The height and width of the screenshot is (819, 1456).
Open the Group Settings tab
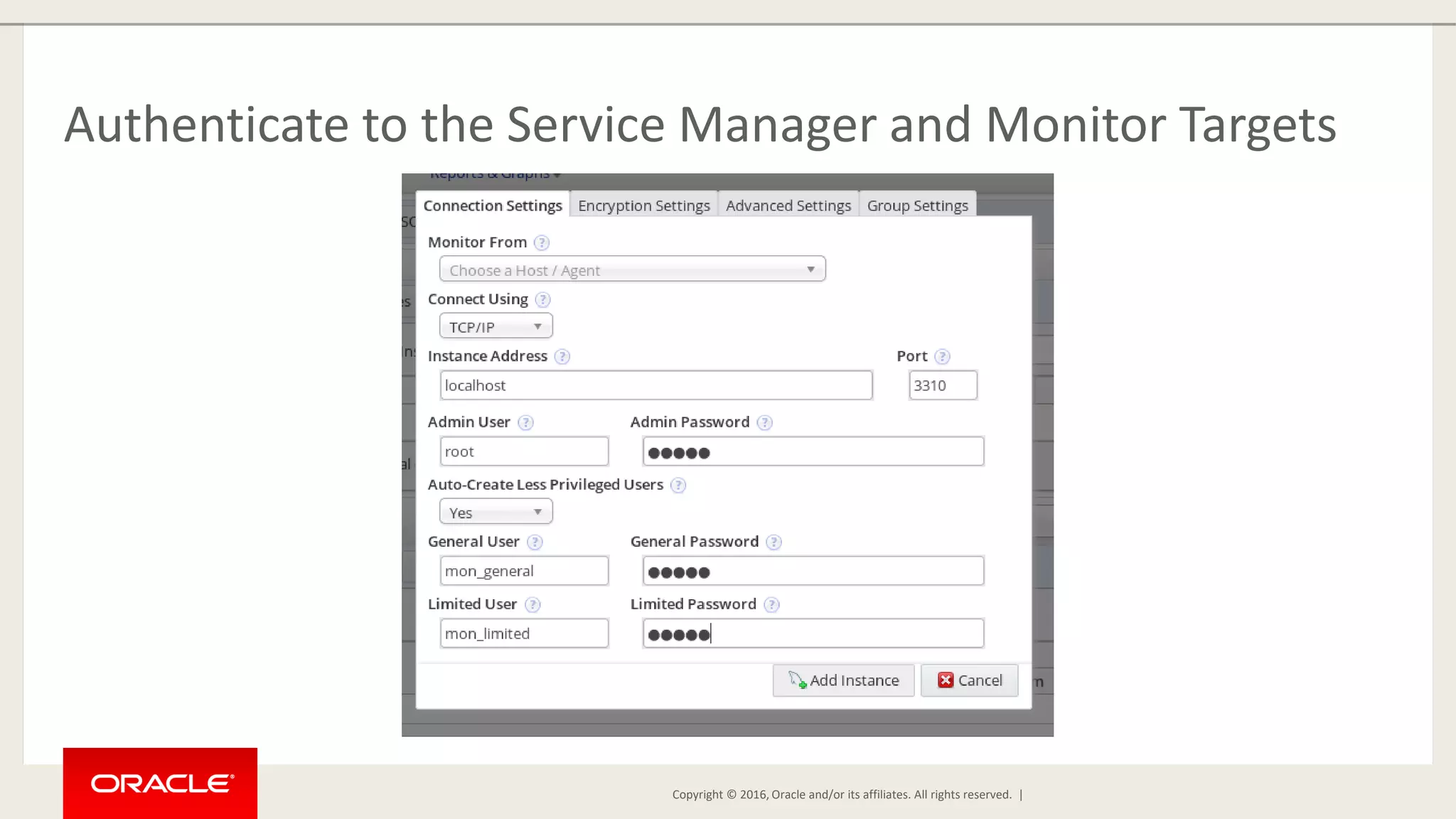click(917, 205)
